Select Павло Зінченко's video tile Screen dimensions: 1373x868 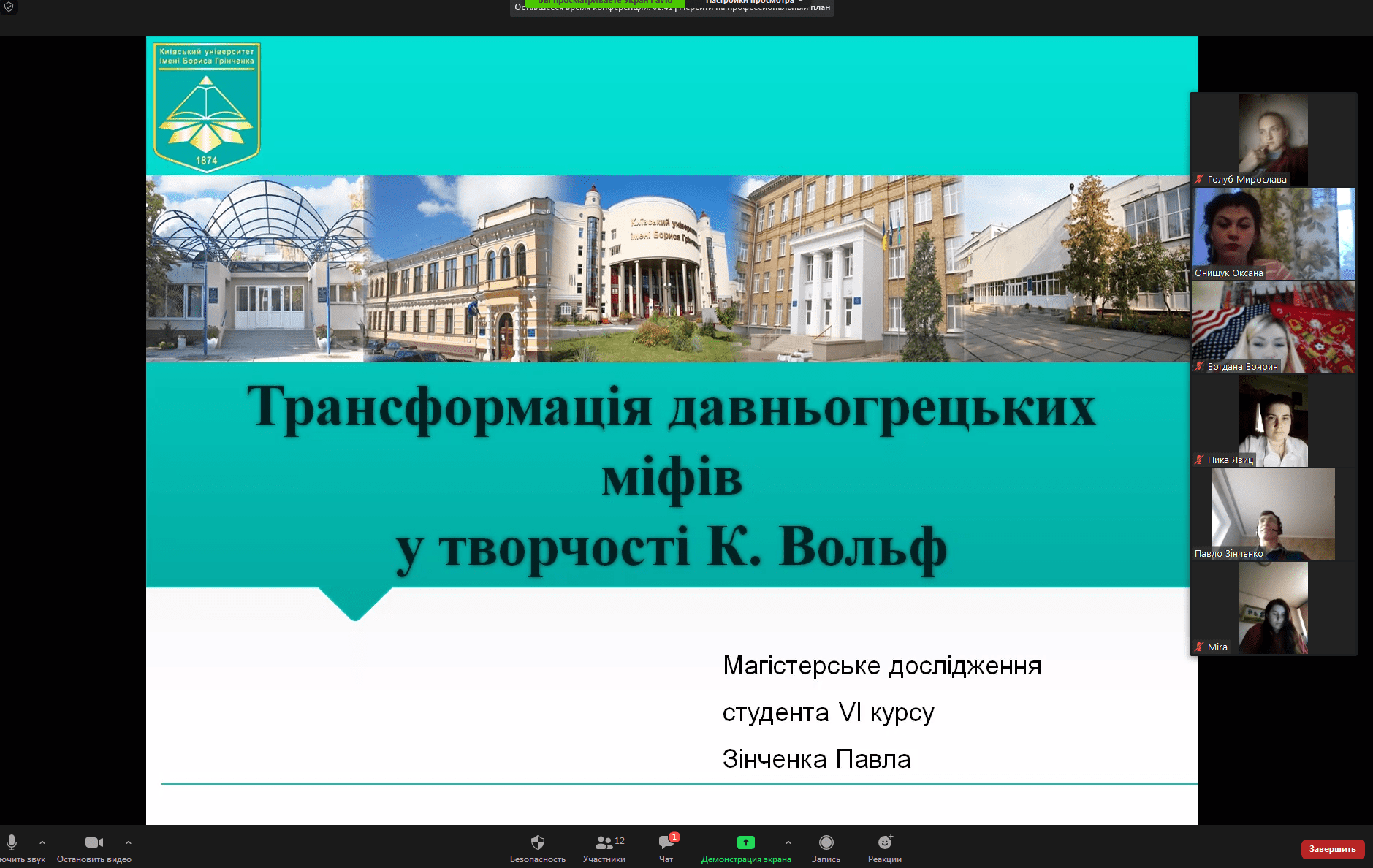coord(1273,514)
